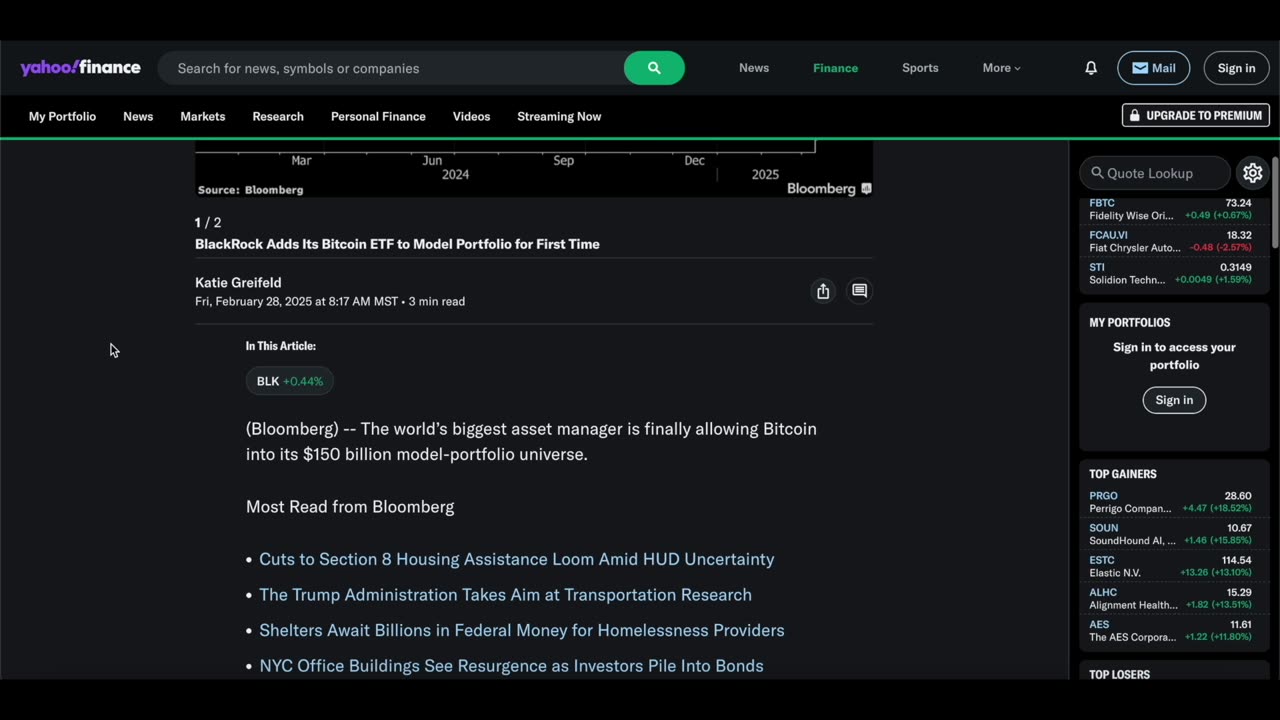Click the Bloomberg chart image
Screen dimensions: 1280x720
click(534, 168)
